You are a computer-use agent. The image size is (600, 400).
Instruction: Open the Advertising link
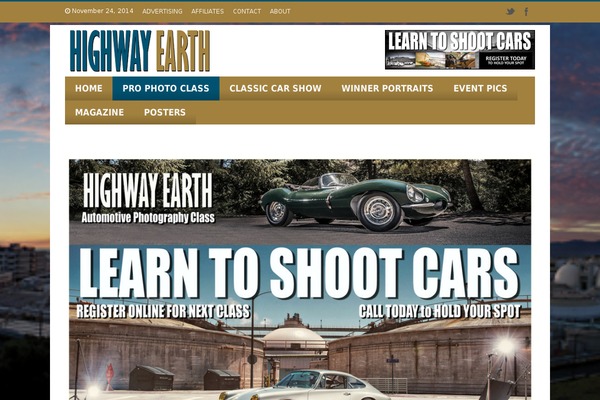pyautogui.click(x=162, y=11)
